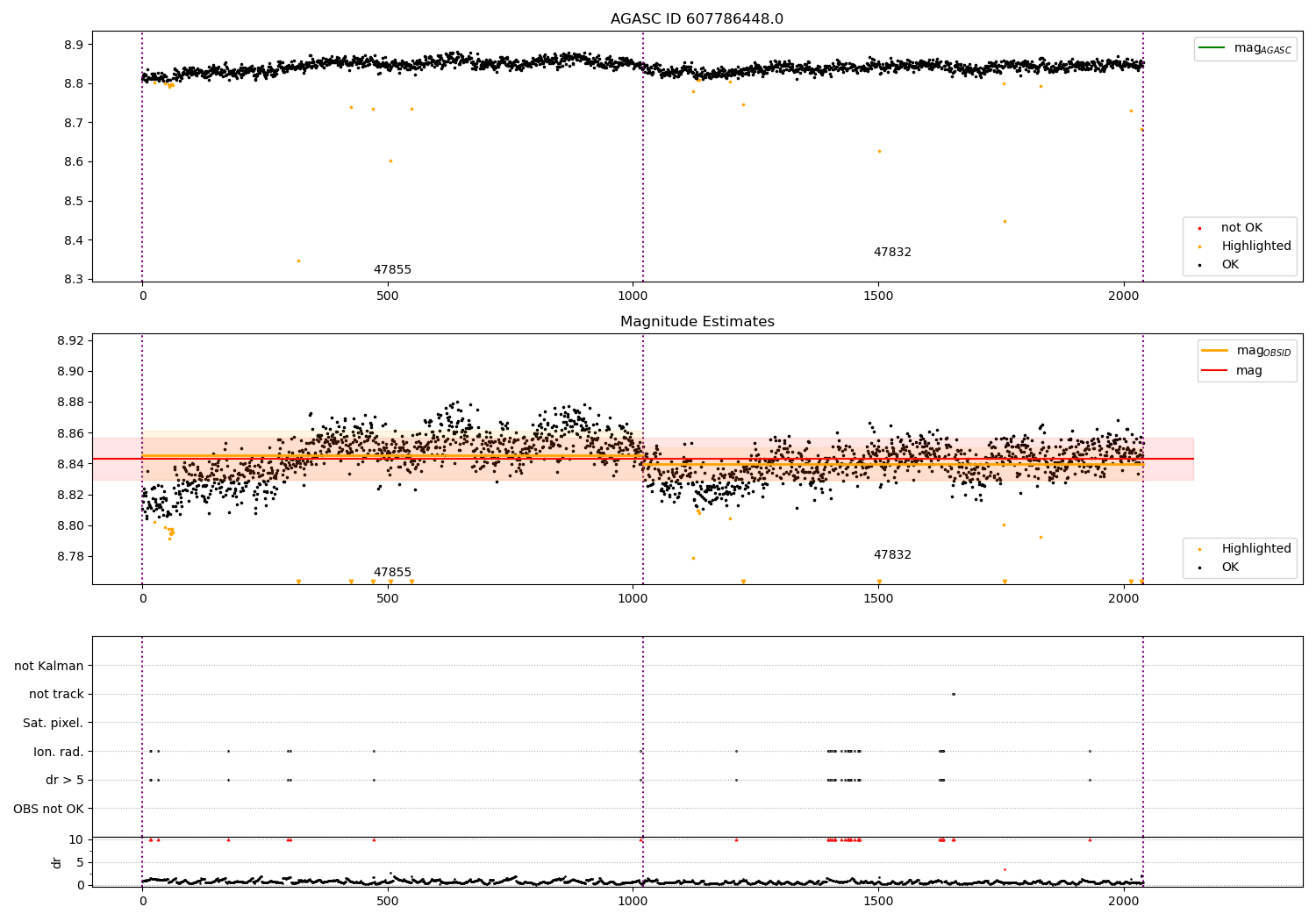
Task: Click the 500 x-tick under the bottom plot
Action: coord(388,901)
